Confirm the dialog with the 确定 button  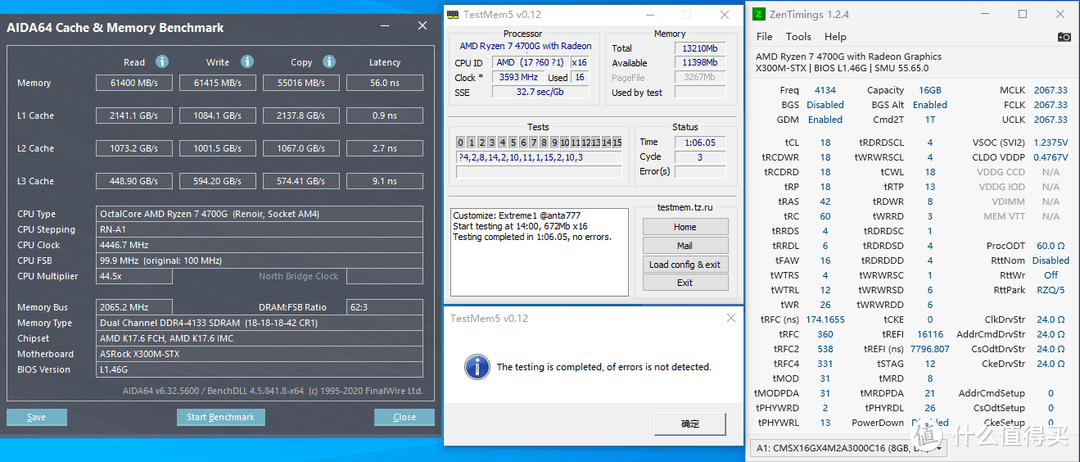click(689, 423)
